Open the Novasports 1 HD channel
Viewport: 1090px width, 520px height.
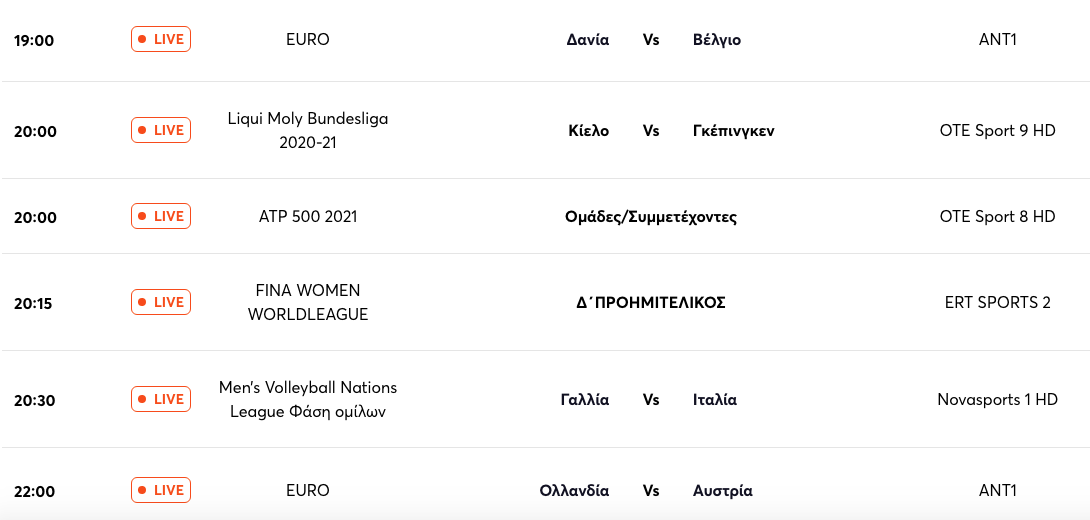[998, 400]
